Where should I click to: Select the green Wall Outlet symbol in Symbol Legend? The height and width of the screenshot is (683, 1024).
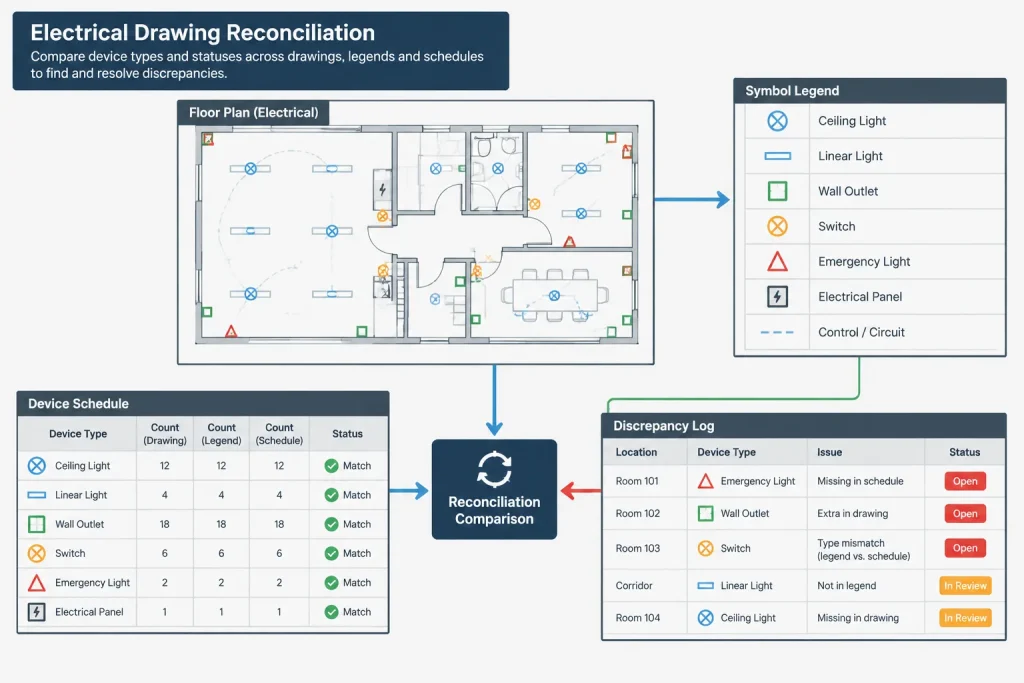pyautogui.click(x=777, y=191)
